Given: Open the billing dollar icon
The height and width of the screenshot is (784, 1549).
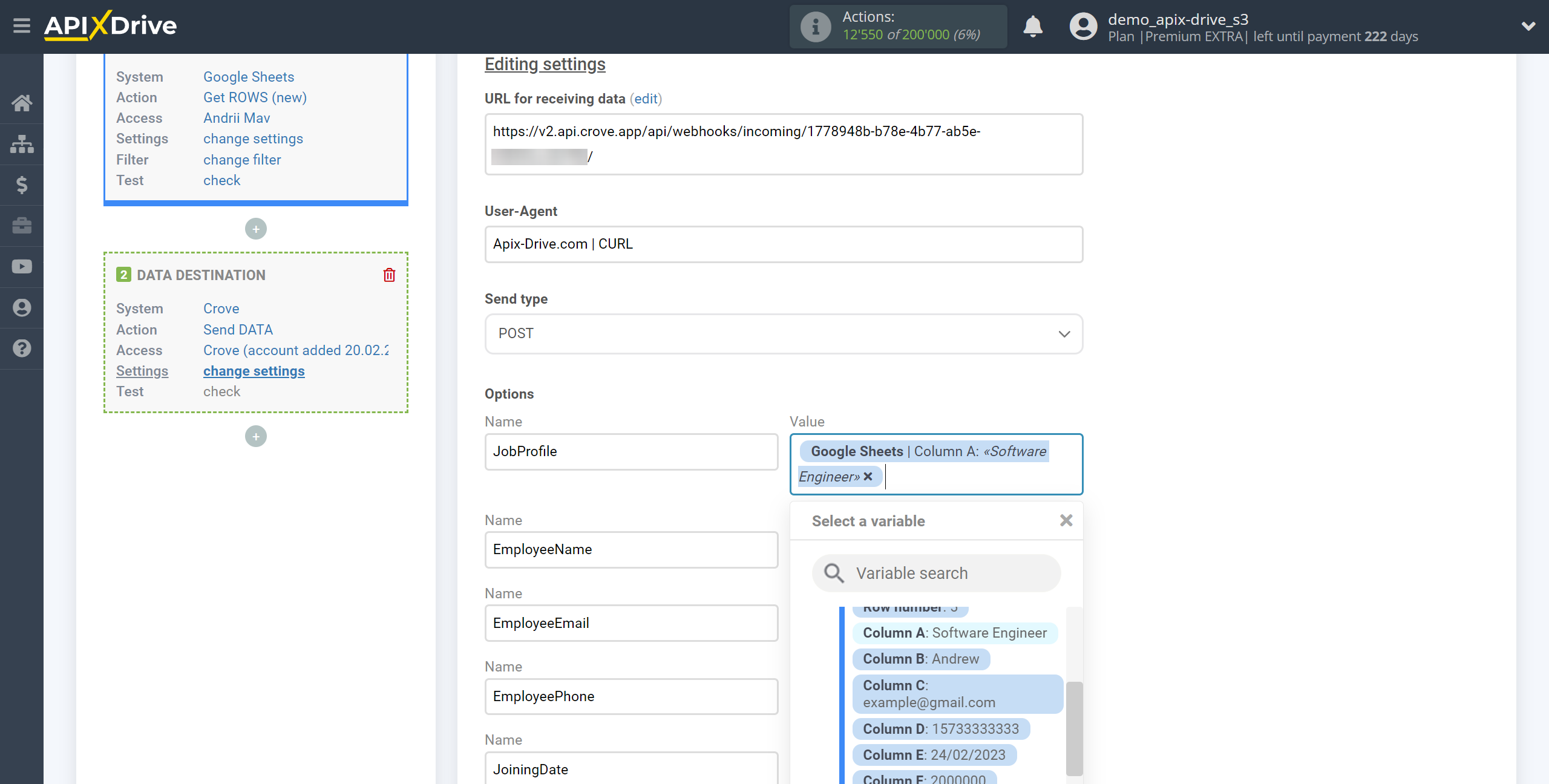Looking at the screenshot, I should [22, 185].
